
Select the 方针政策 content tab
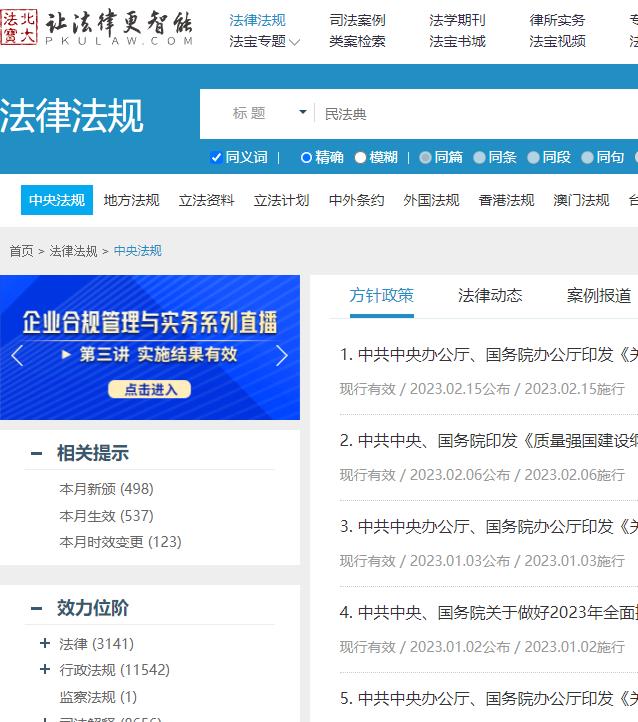[382, 296]
